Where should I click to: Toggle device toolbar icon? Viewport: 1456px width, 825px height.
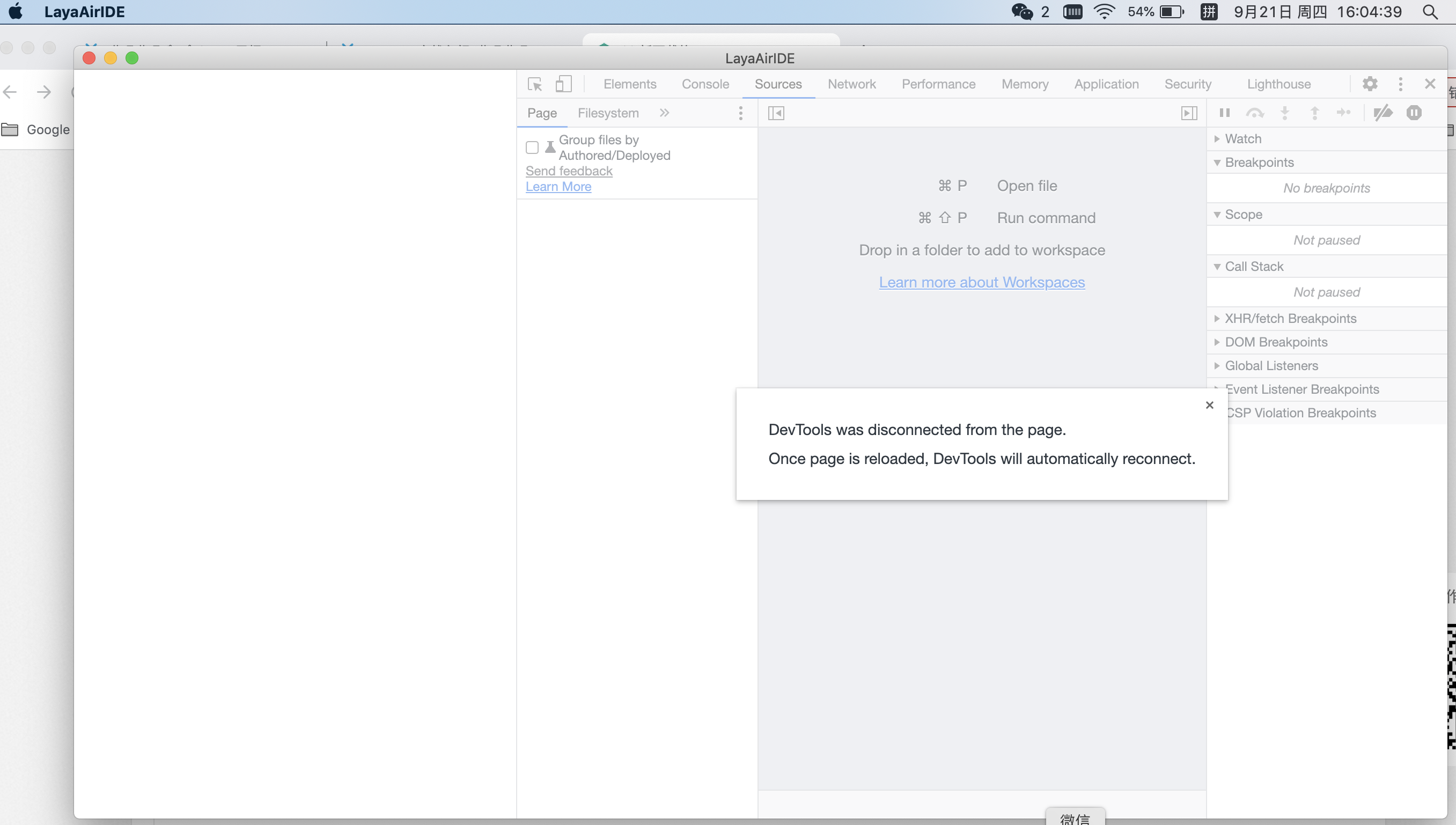563,84
